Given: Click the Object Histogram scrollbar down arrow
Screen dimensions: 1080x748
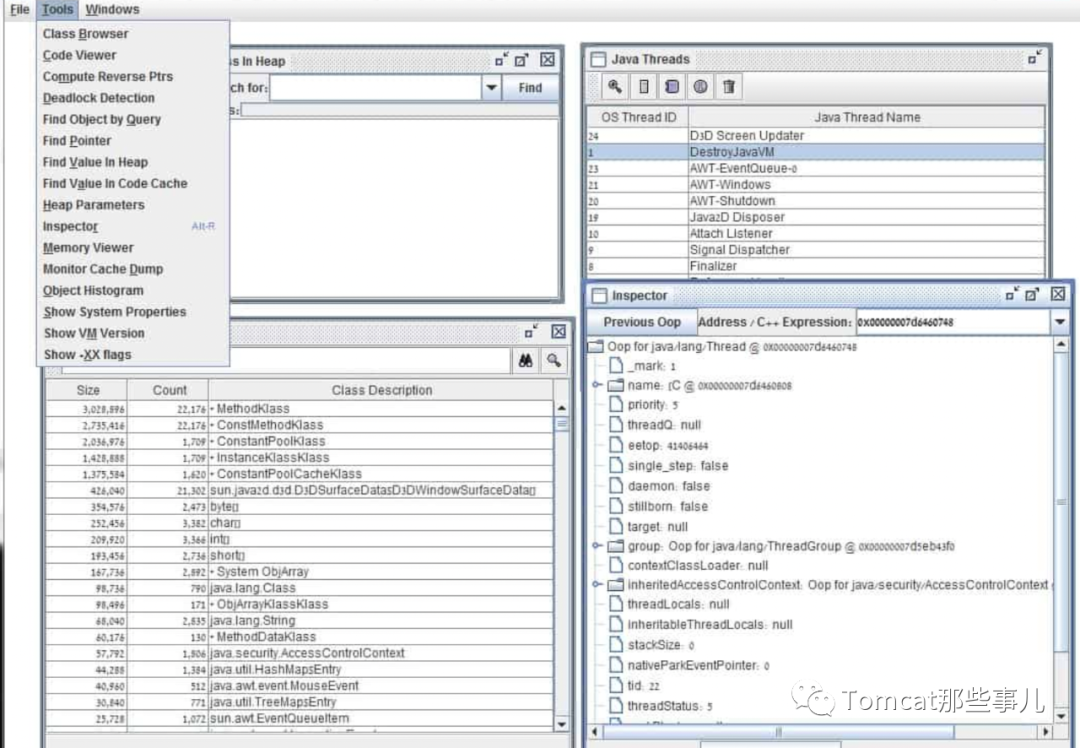Looking at the screenshot, I should 561,724.
